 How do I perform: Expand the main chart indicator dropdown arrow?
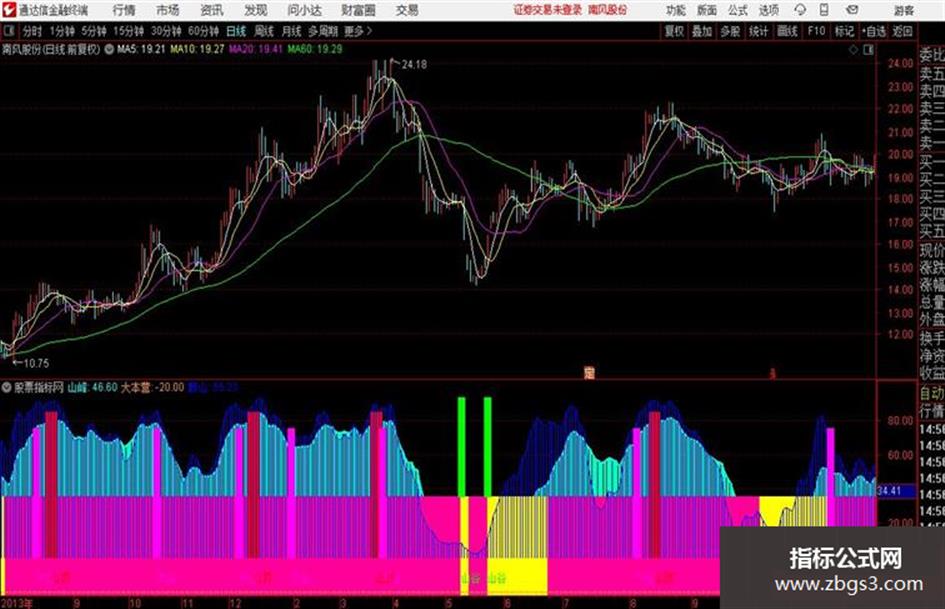click(109, 49)
